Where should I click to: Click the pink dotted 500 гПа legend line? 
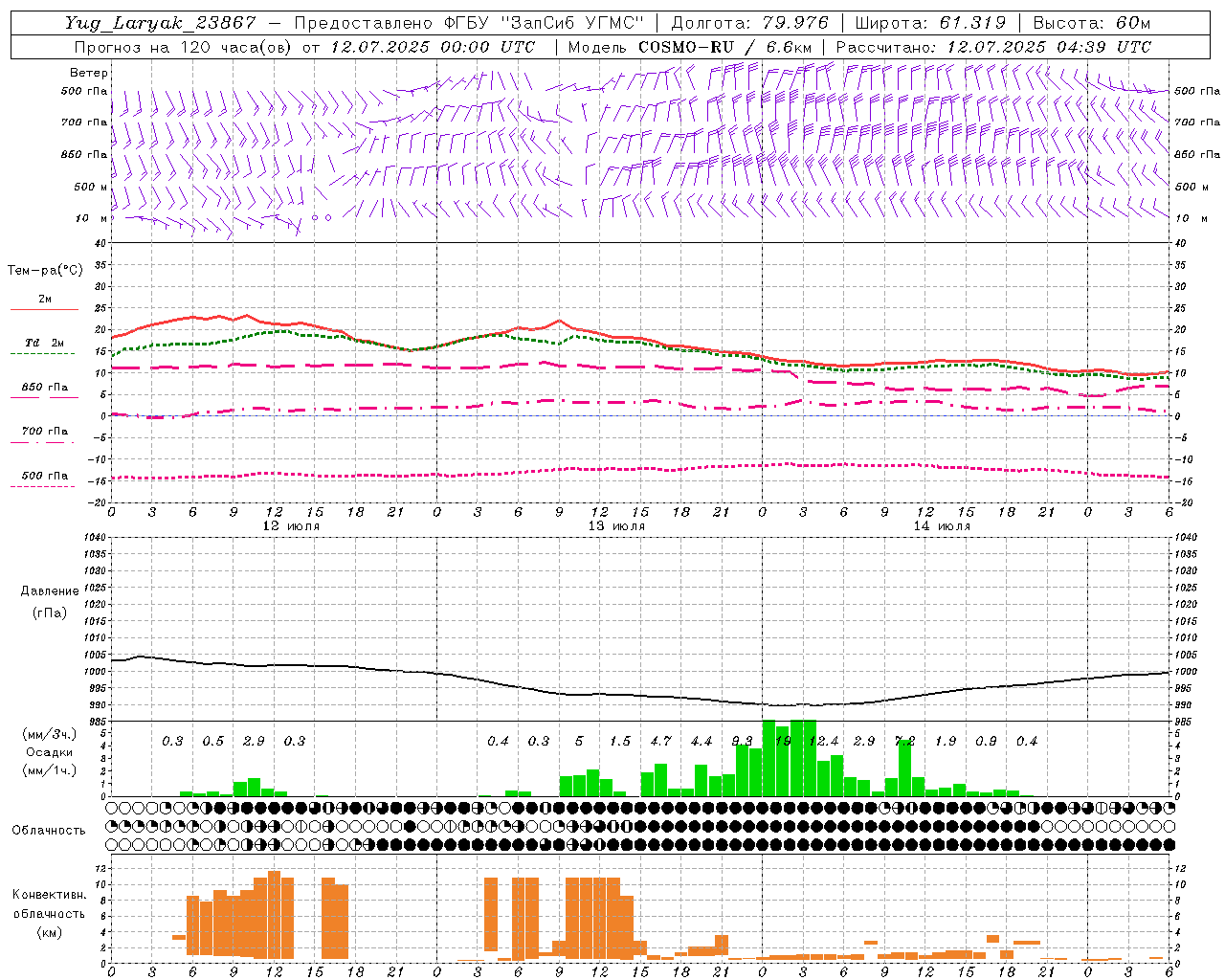(42, 486)
